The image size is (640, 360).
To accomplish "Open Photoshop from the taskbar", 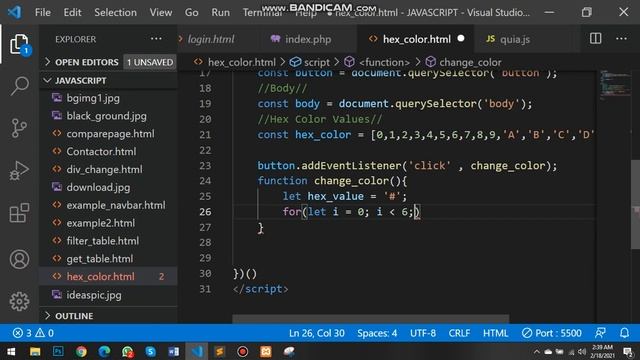I will tap(58, 351).
